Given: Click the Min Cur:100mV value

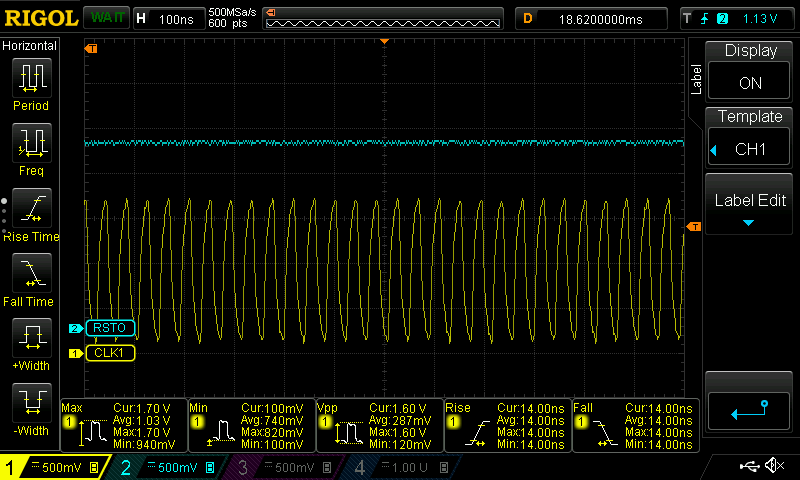Looking at the screenshot, I should point(272,409).
